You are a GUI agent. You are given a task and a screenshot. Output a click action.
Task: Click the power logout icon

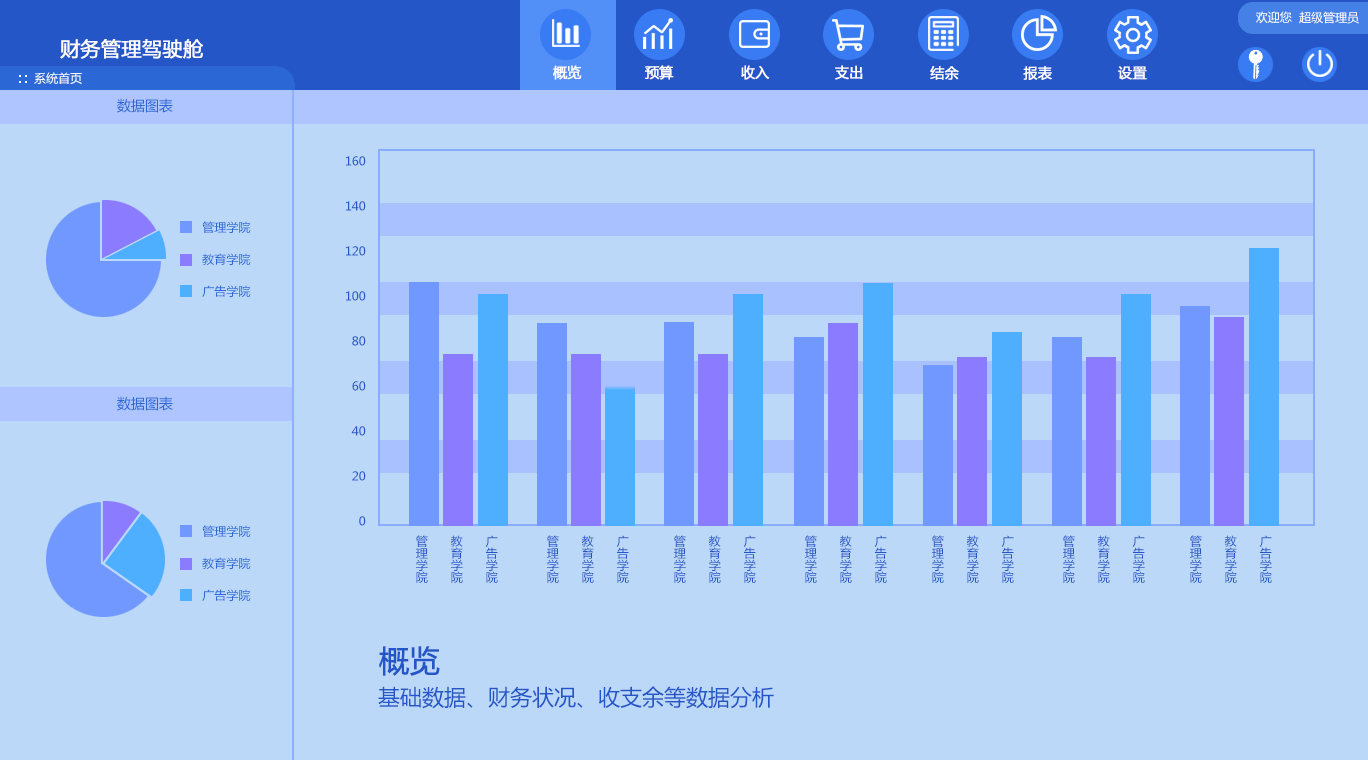[1319, 64]
